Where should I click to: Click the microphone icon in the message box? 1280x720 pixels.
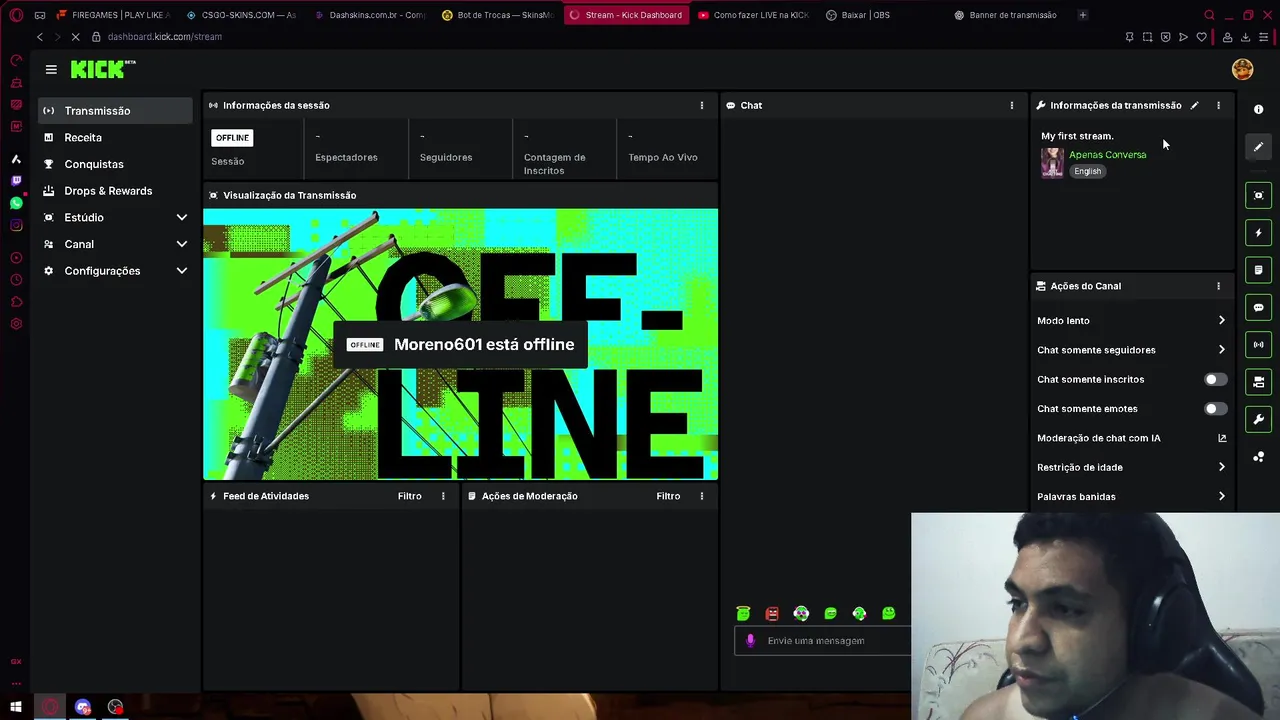751,641
